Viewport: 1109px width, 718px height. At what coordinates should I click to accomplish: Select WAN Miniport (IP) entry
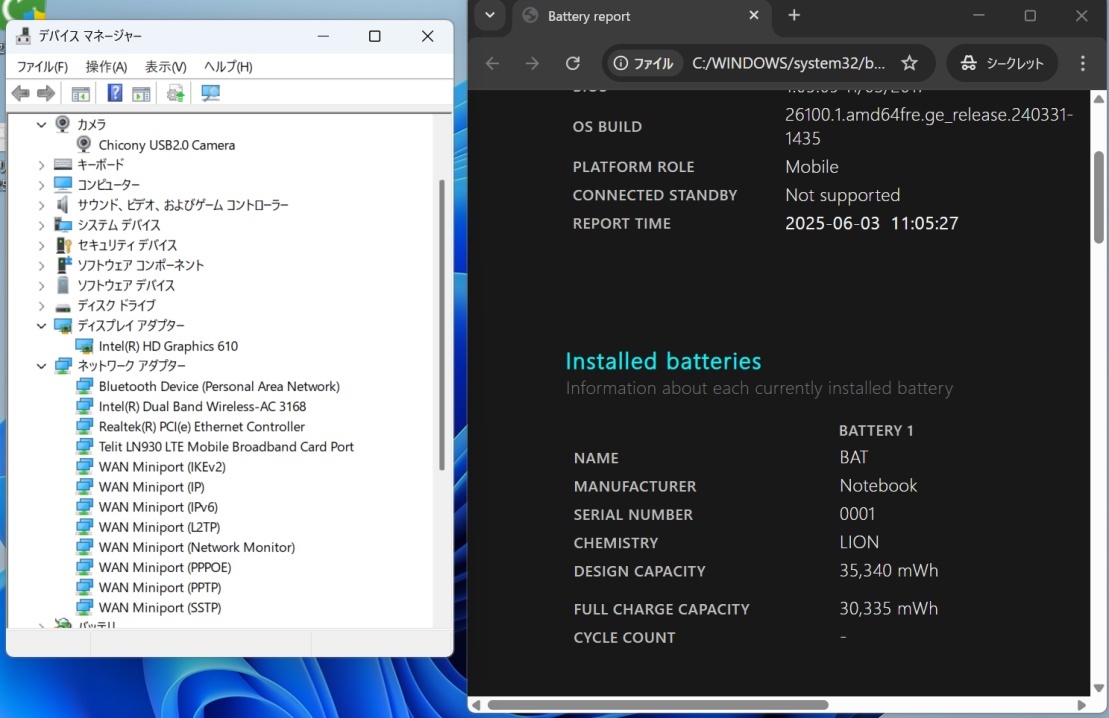(x=151, y=487)
